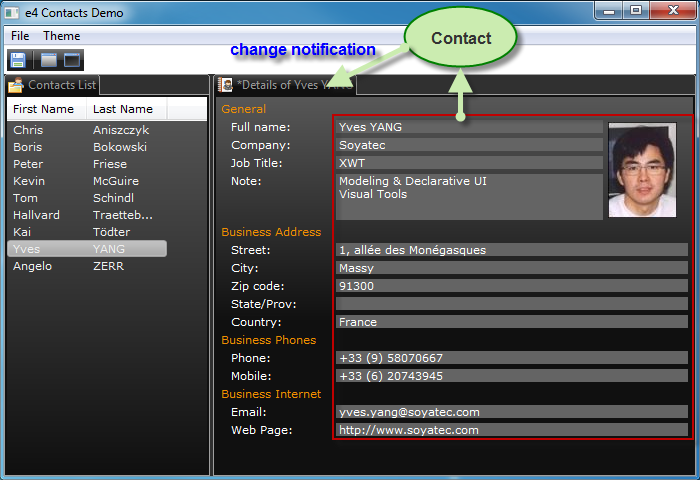Click the light theme window icon
This screenshot has width=700, height=480.
pos(48,60)
